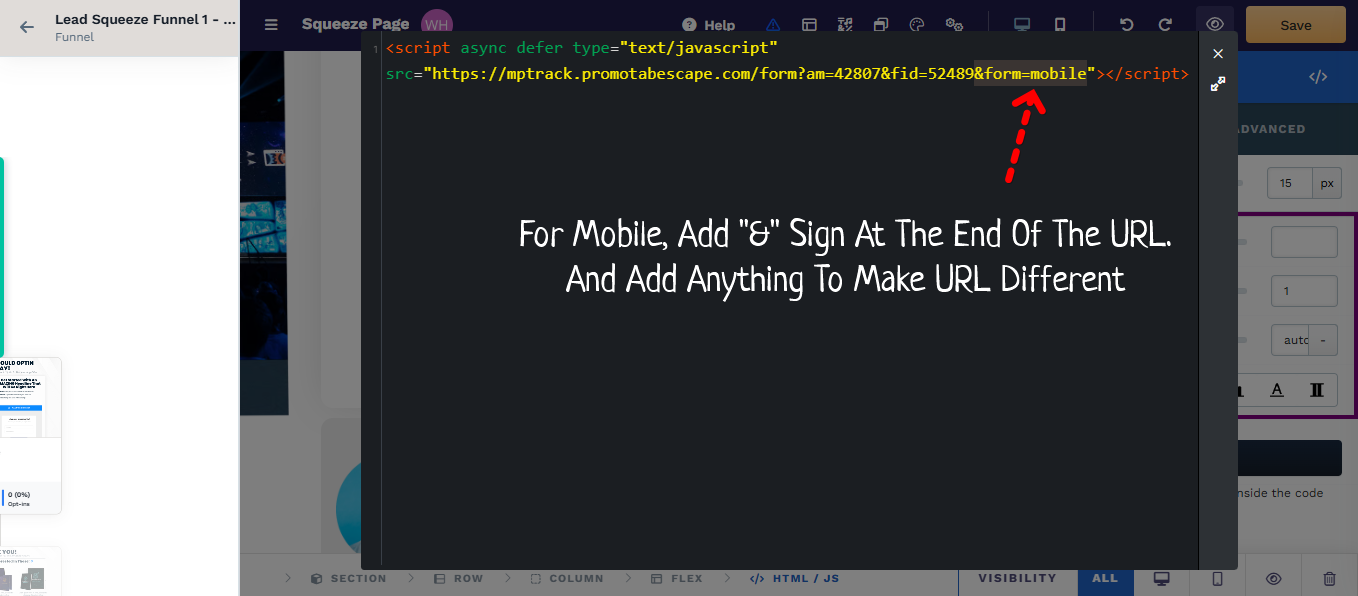Click the redo arrow icon
The width and height of the screenshot is (1358, 596).
[1165, 25]
